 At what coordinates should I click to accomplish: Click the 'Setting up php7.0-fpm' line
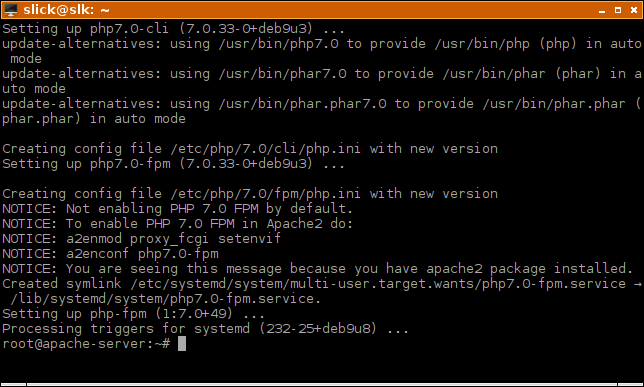click(173, 164)
